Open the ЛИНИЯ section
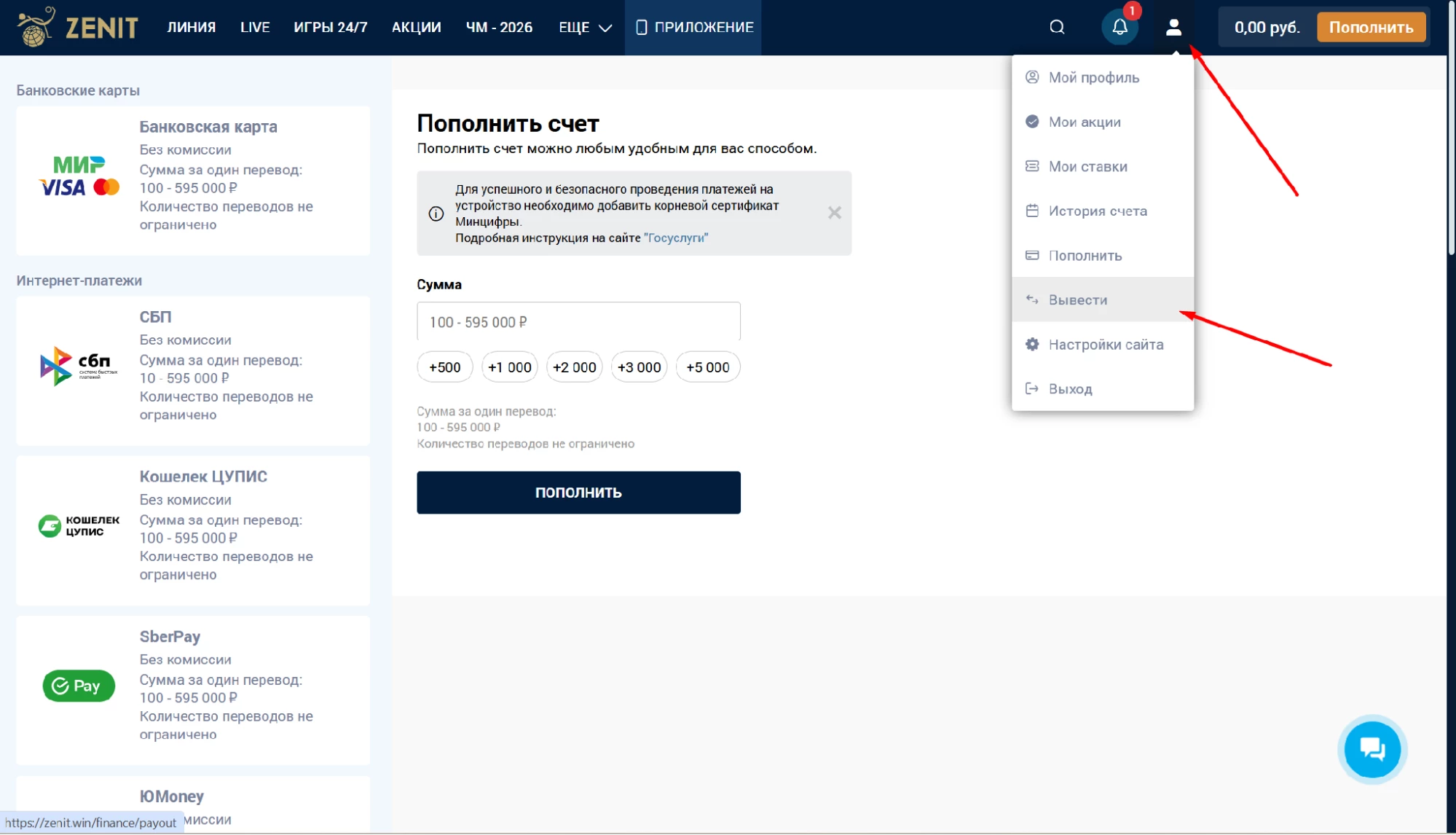This screenshot has width=1456, height=835. point(192,27)
